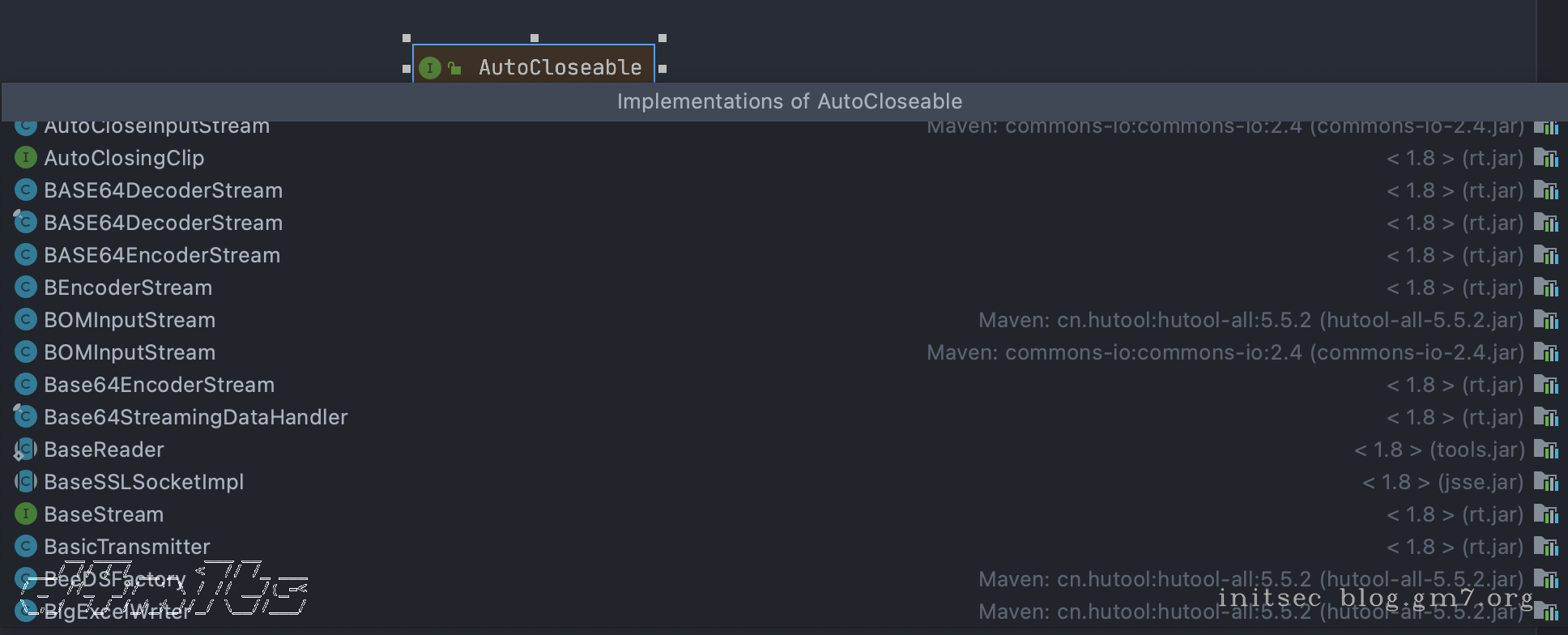Choose the BEncoderStream implementation
This screenshot has width=1568, height=635.
pyautogui.click(x=128, y=288)
